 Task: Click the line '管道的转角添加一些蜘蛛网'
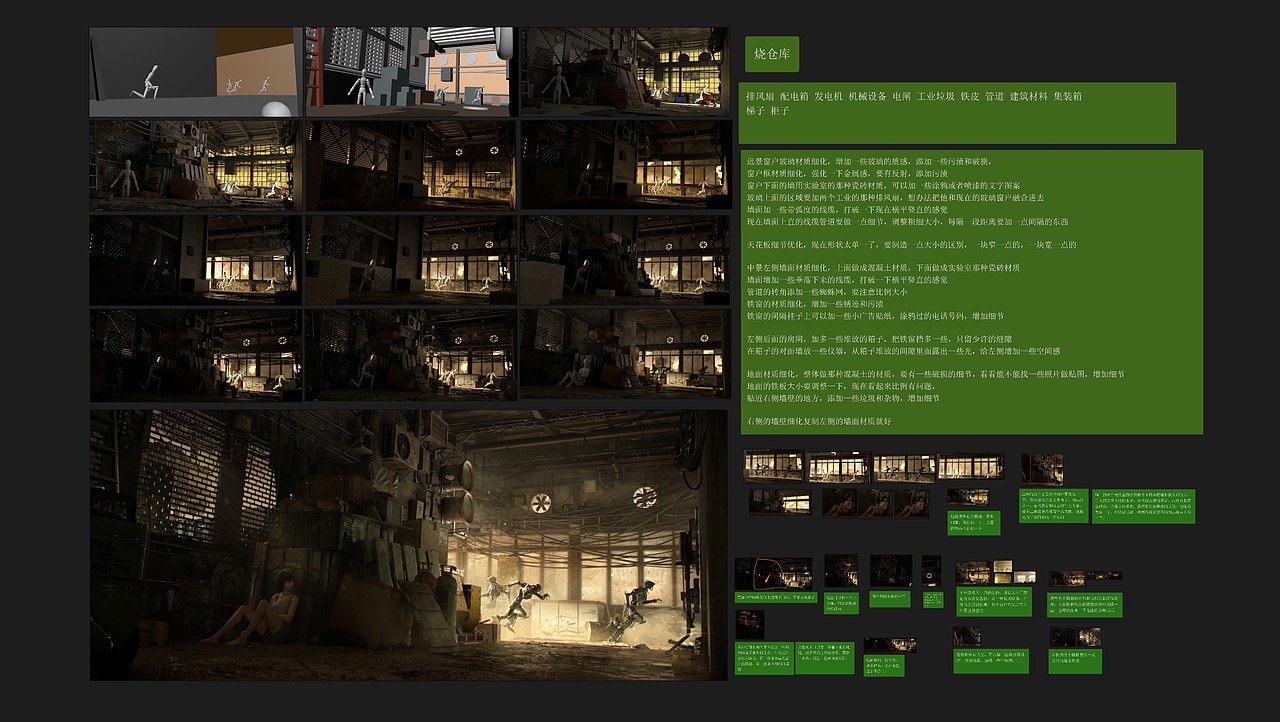point(827,292)
